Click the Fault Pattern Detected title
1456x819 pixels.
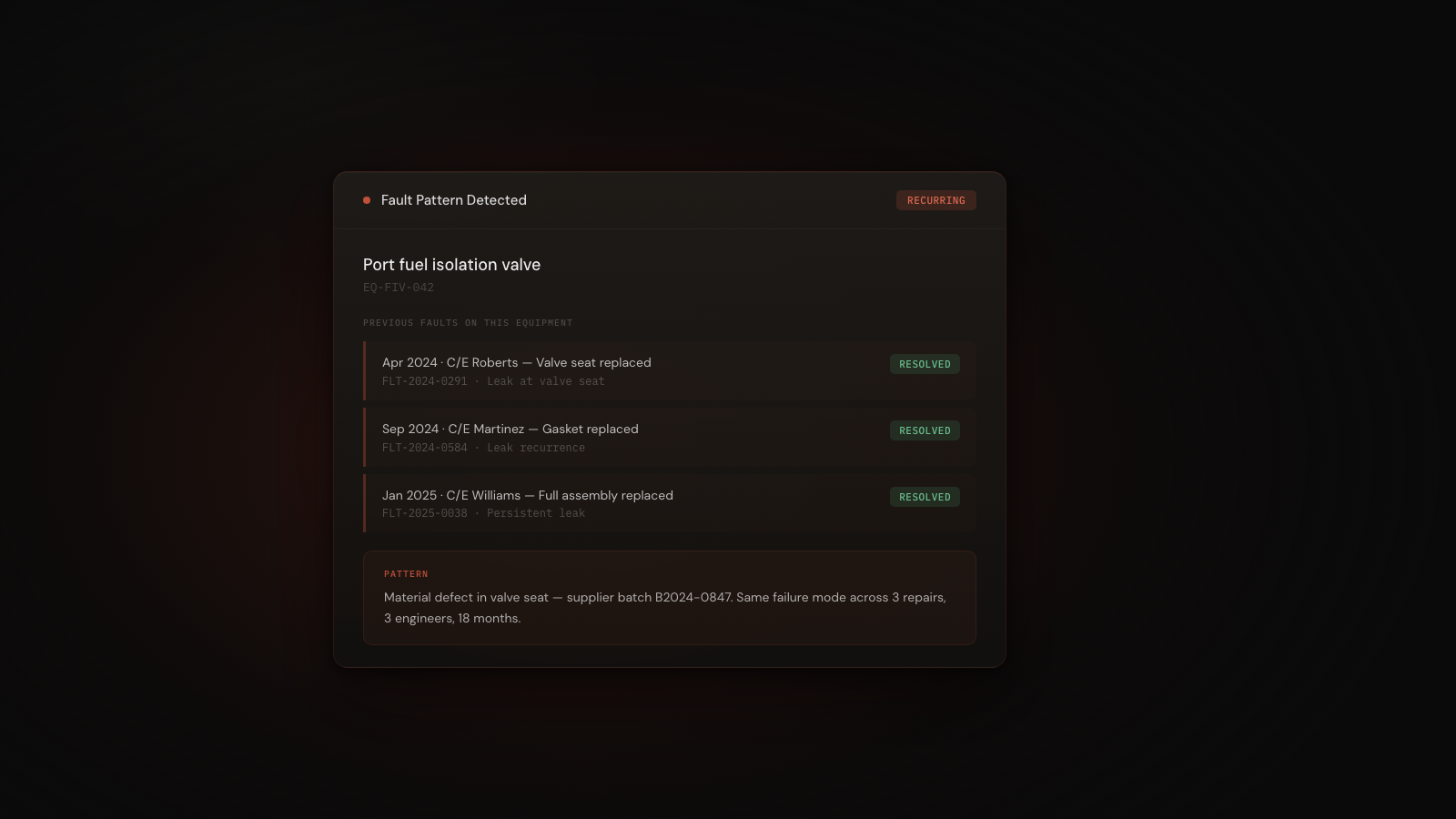pyautogui.click(x=453, y=200)
